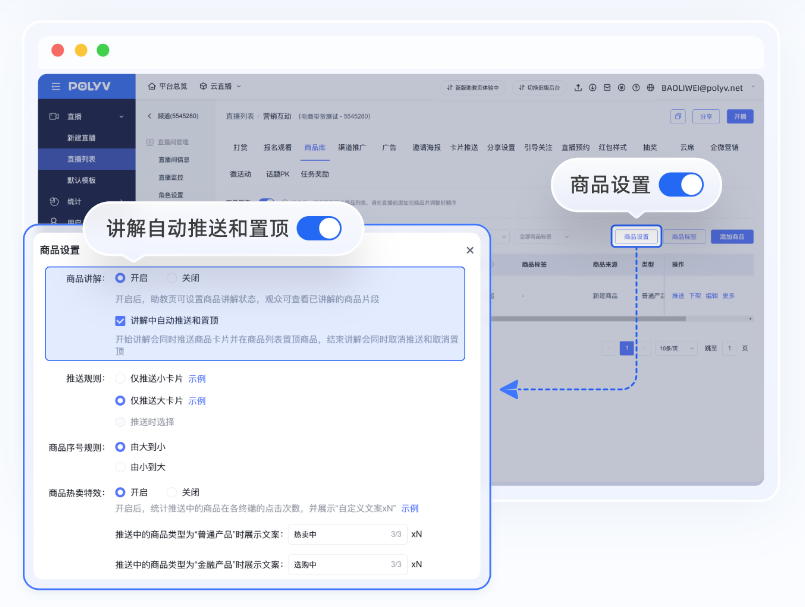The height and width of the screenshot is (607, 805).
Task: Switch to the 渠道推广 tab
Action: [x=351, y=147]
